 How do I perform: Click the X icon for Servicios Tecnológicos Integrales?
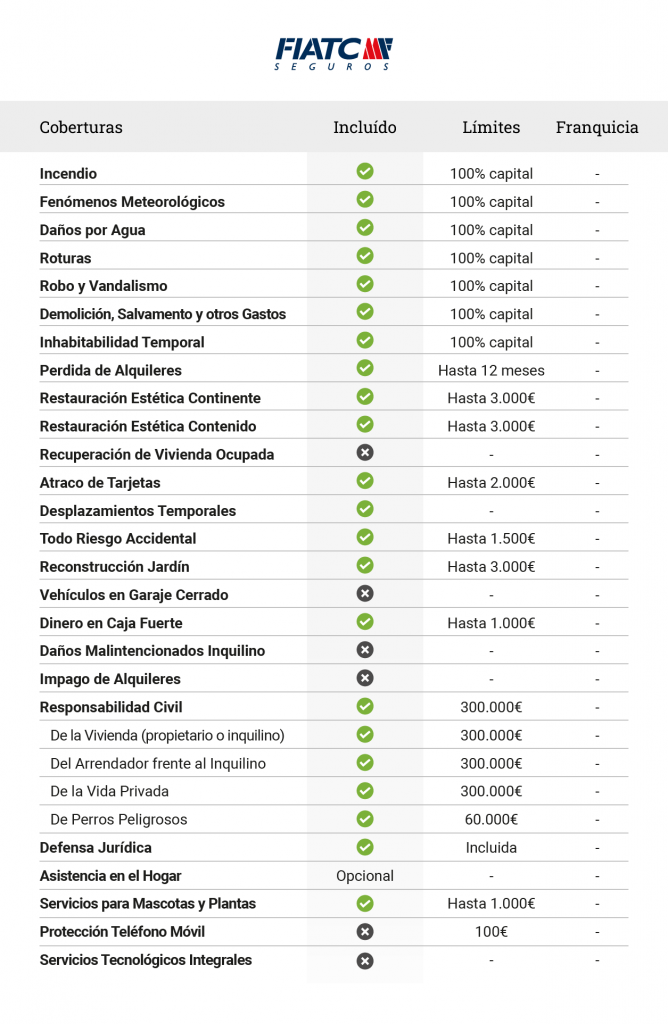365,960
